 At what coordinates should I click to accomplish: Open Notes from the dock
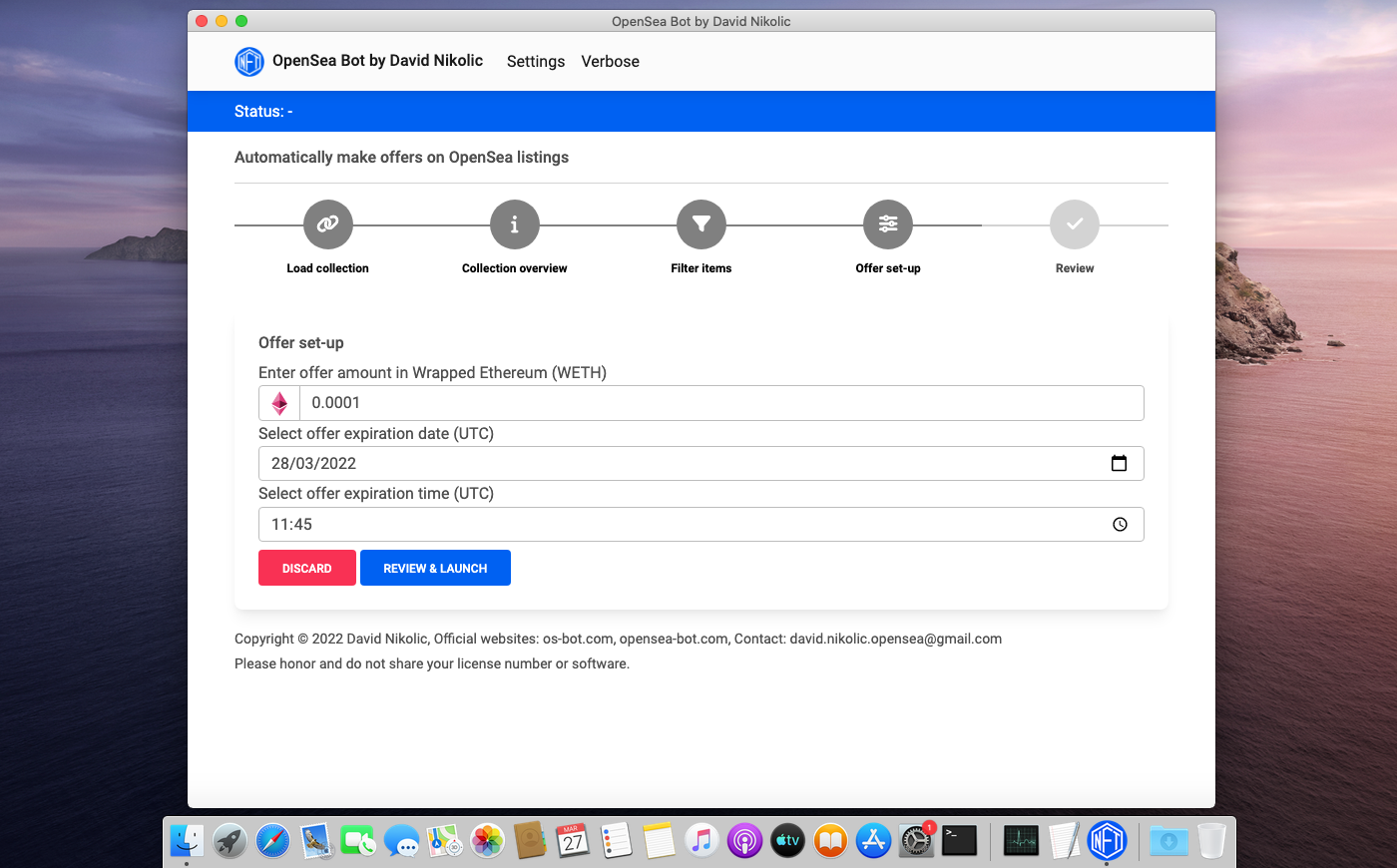[x=660, y=841]
